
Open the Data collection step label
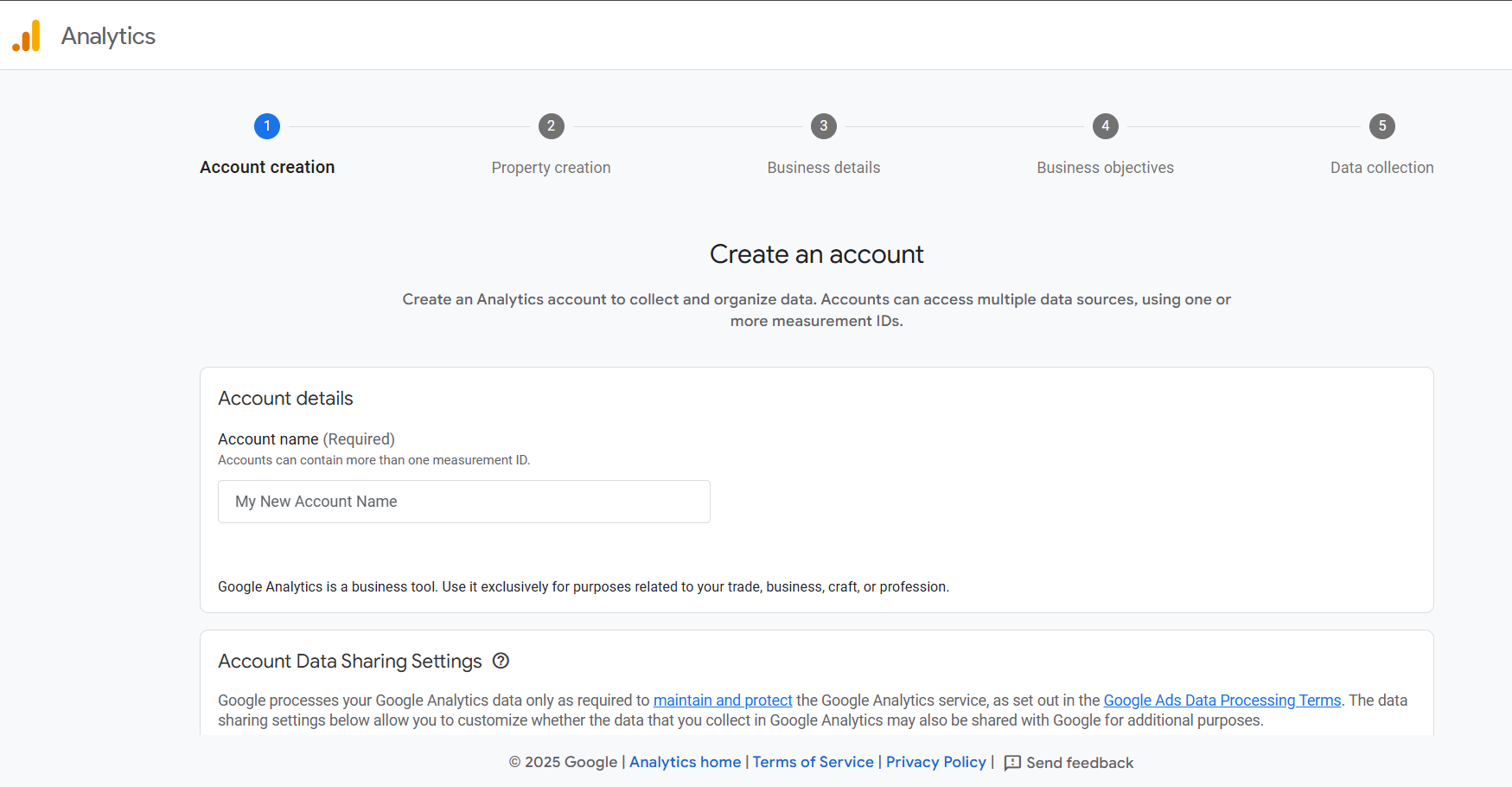(x=1381, y=168)
